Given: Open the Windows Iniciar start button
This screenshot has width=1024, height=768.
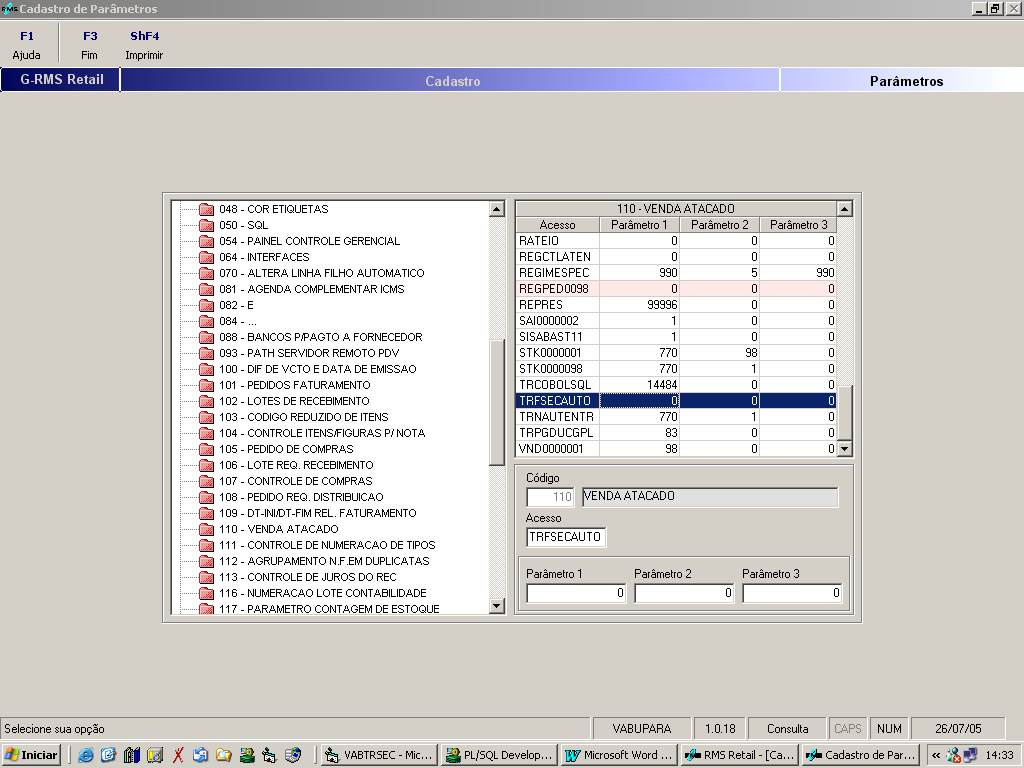Looking at the screenshot, I should click(x=32, y=755).
